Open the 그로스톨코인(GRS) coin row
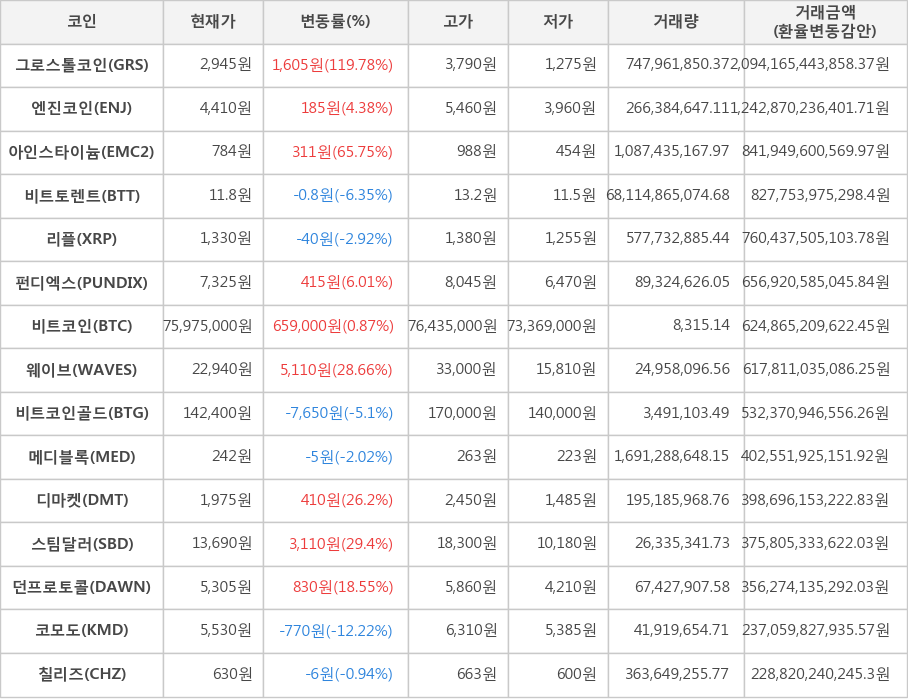 [82, 65]
